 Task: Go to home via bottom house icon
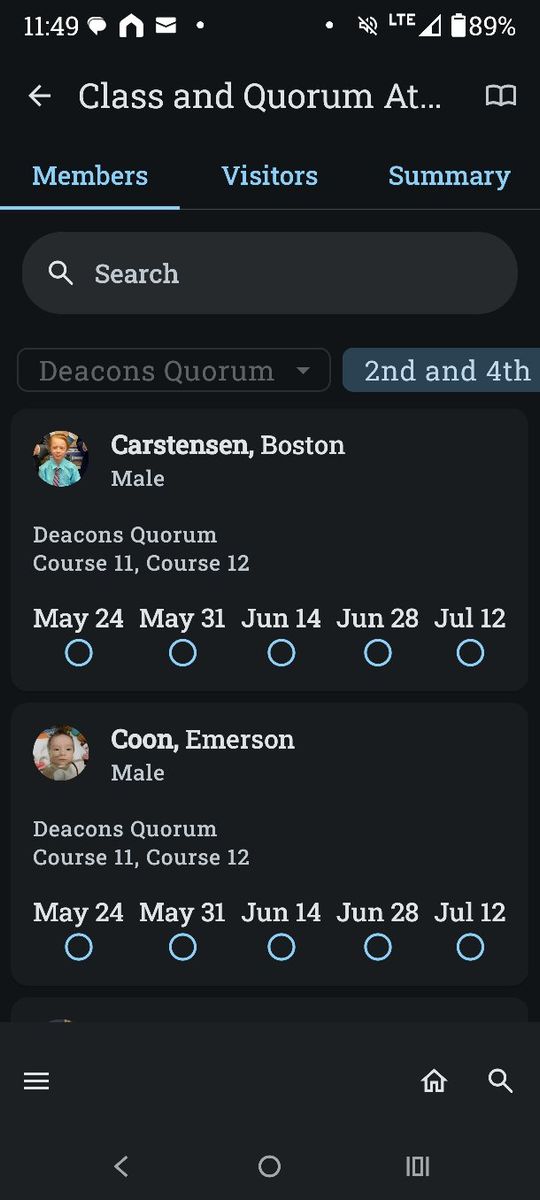pos(434,1081)
